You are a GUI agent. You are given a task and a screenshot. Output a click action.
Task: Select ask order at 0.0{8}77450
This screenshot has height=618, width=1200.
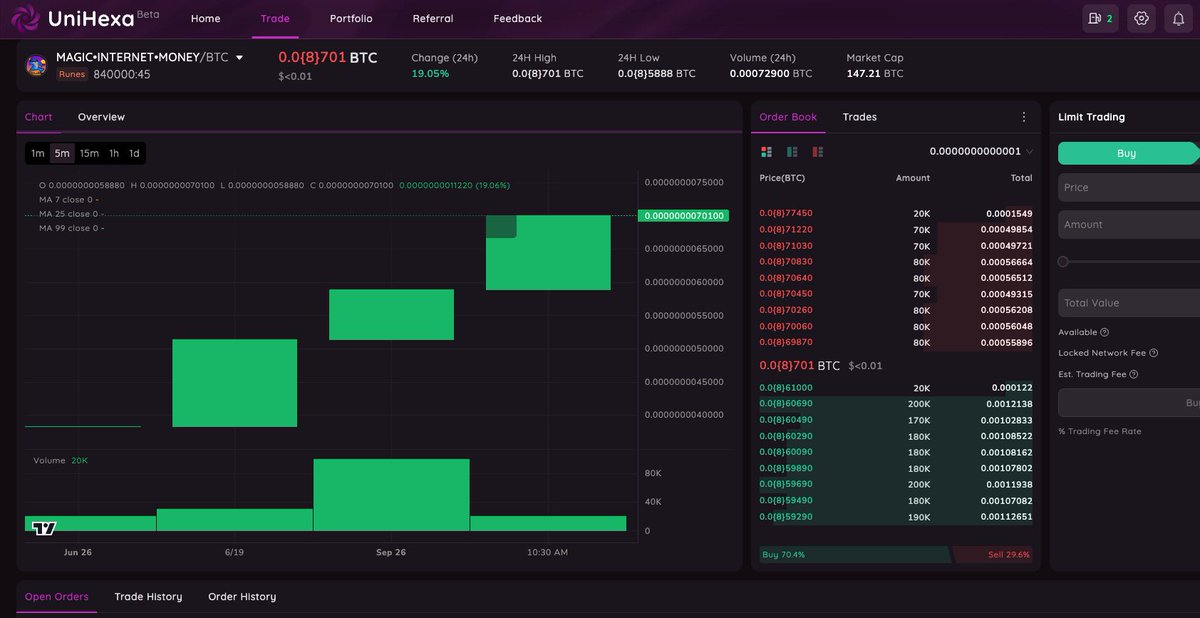pos(896,214)
